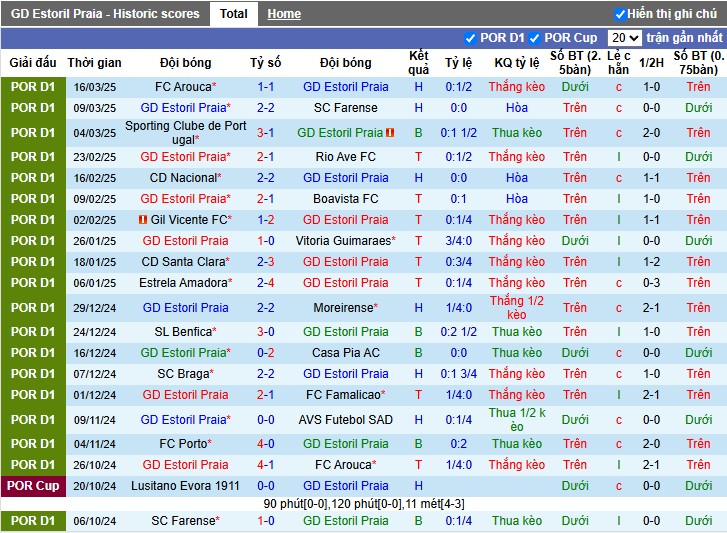Select the Tỷ số column header
This screenshot has height=533, width=727.
point(266,63)
